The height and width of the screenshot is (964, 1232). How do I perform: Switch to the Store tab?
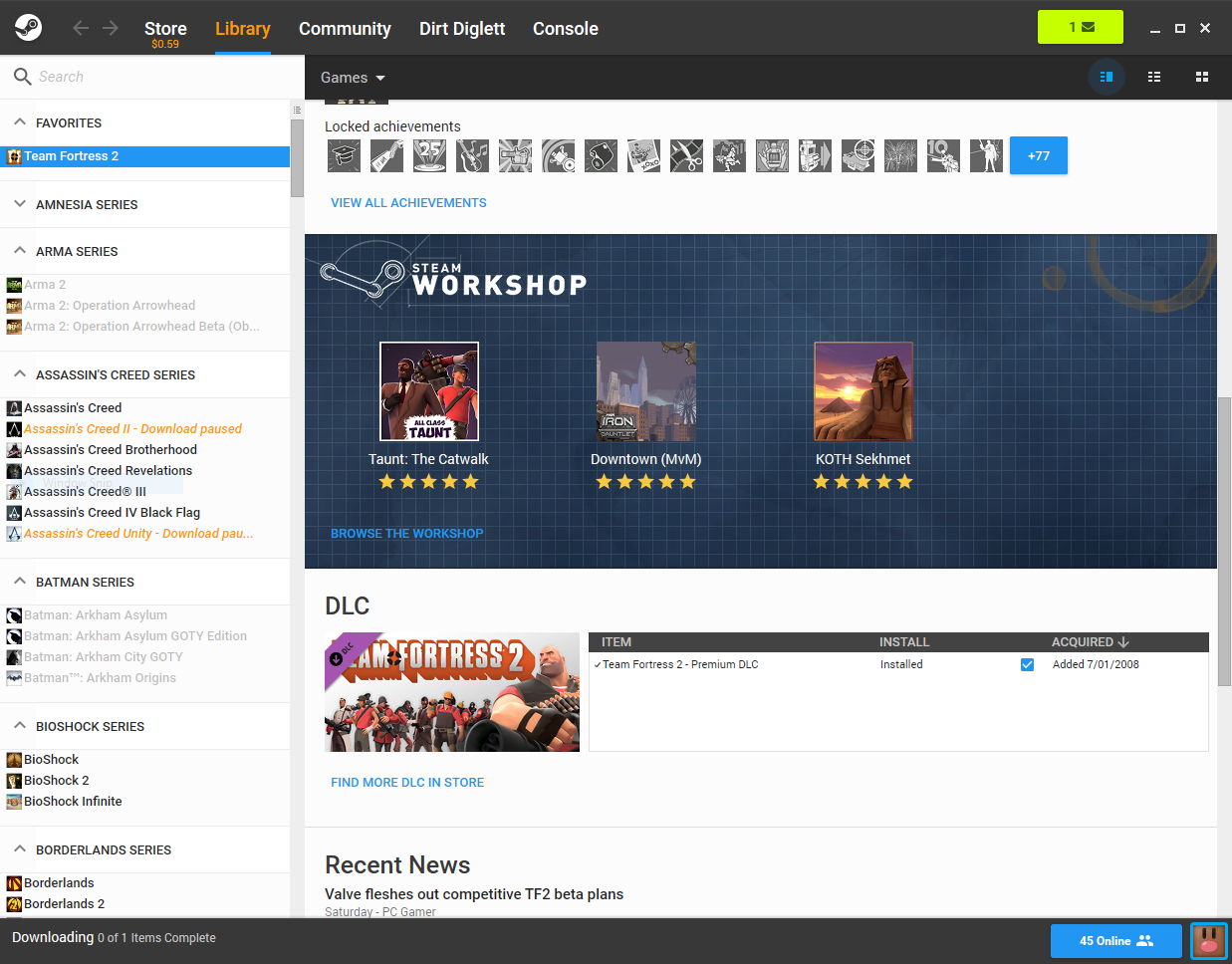click(165, 29)
